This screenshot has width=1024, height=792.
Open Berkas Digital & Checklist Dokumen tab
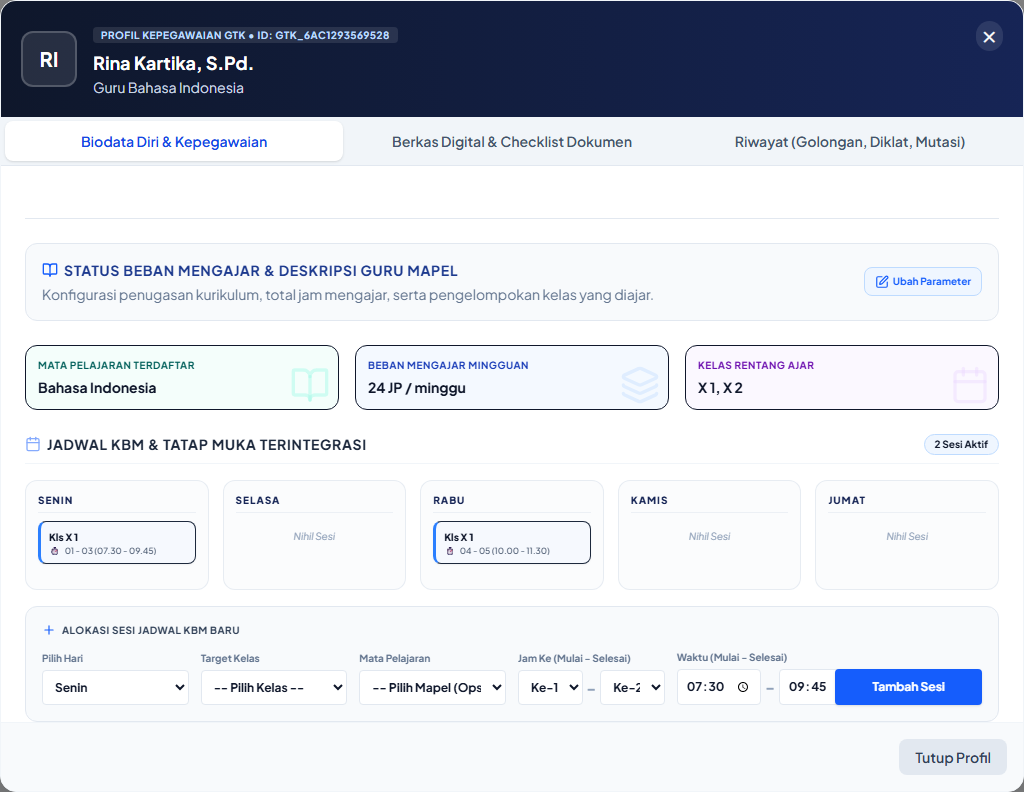tap(512, 142)
